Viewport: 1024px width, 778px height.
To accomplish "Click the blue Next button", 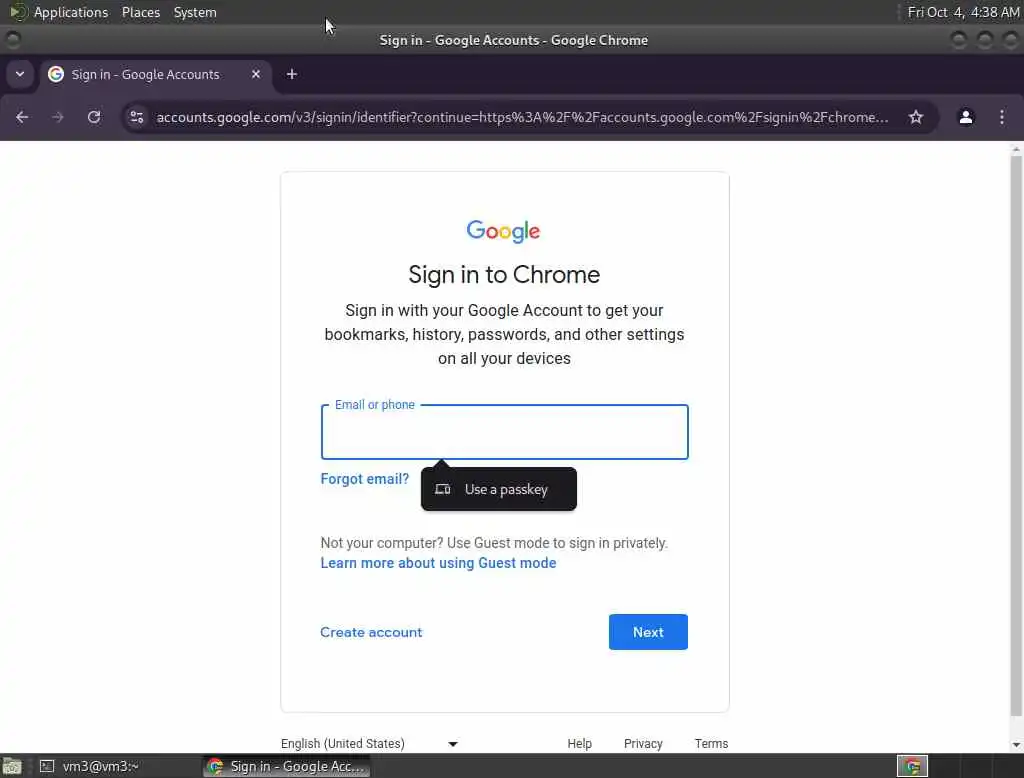I will tap(648, 632).
